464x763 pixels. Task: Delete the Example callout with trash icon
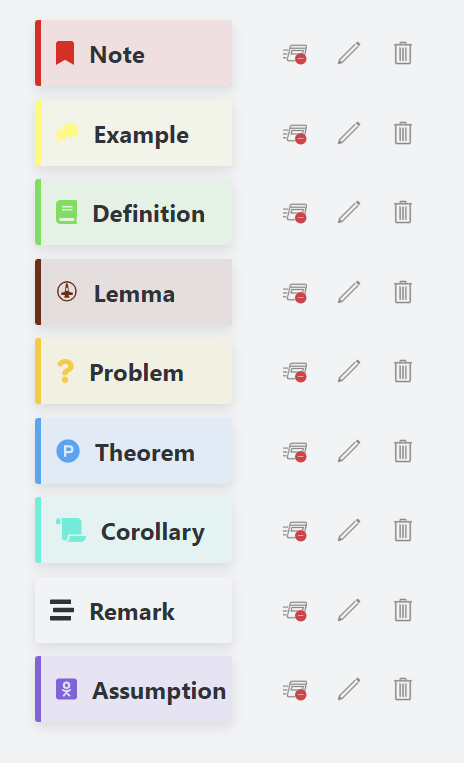point(403,133)
